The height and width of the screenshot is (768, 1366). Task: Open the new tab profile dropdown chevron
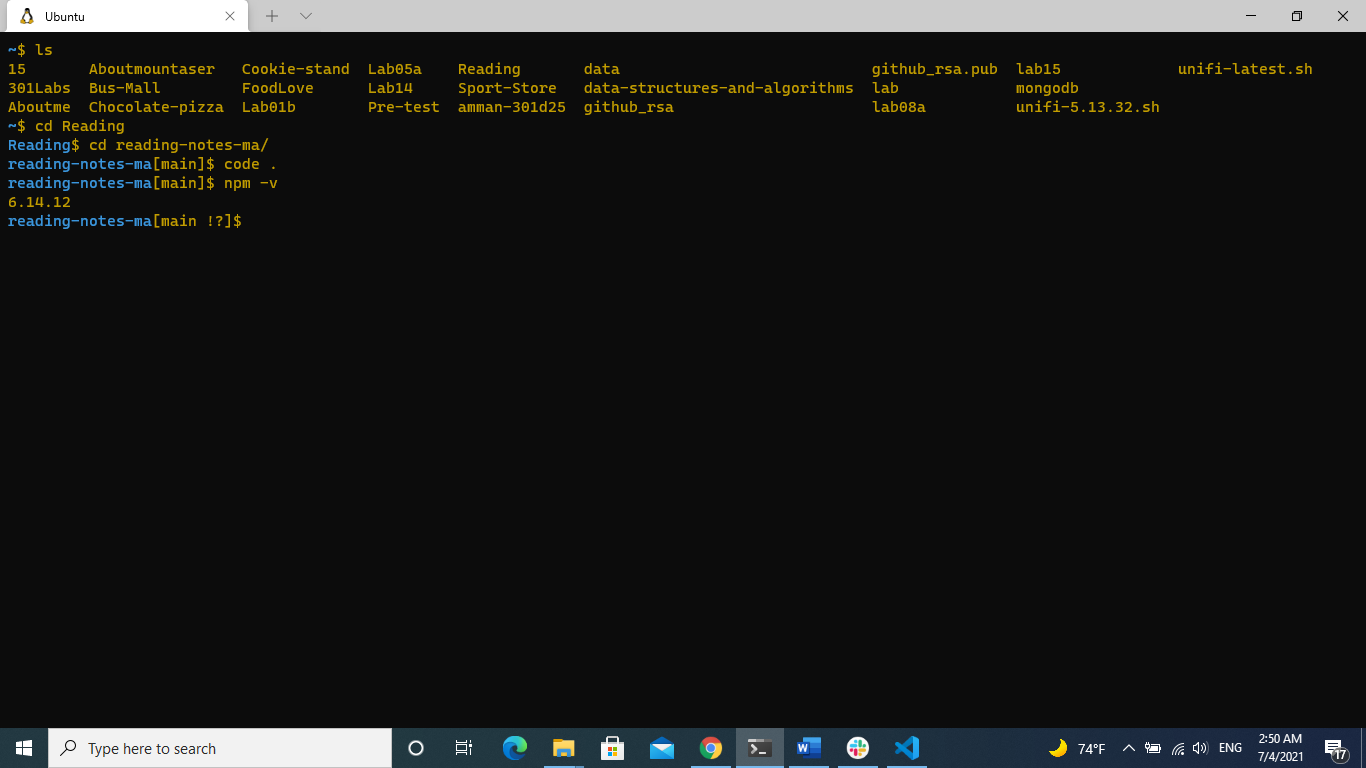tap(305, 16)
